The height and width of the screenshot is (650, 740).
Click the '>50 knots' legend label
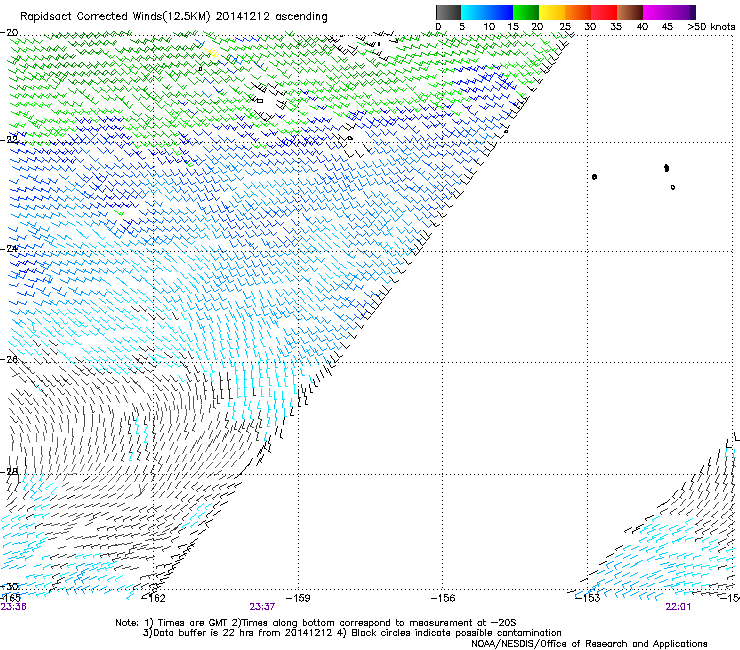(711, 27)
